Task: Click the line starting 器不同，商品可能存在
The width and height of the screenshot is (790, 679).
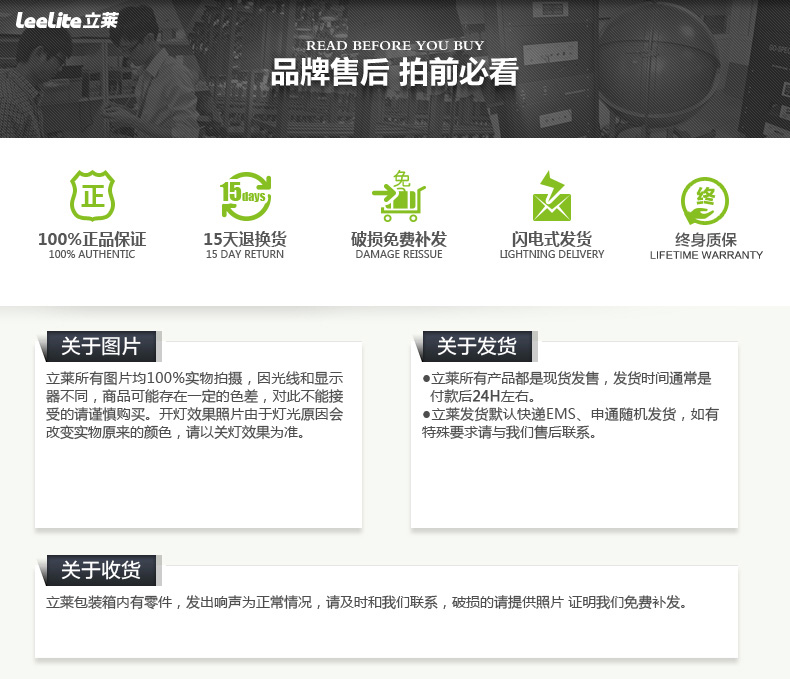Action: [194, 396]
